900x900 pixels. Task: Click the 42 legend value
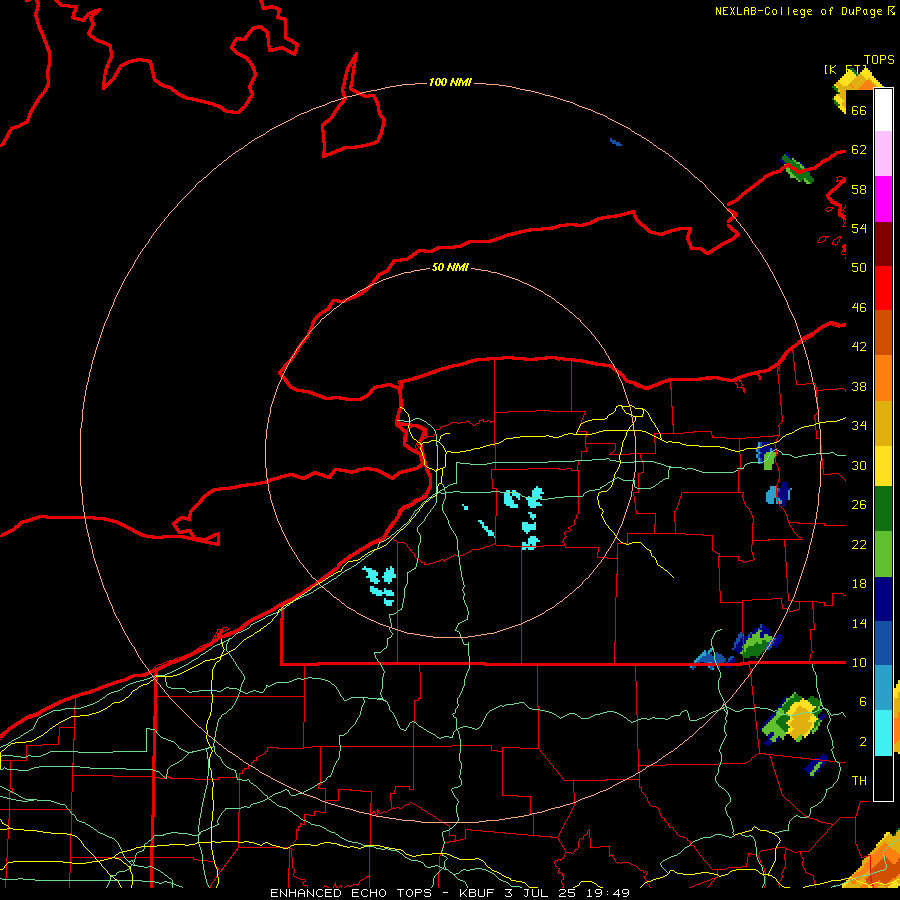pos(859,347)
